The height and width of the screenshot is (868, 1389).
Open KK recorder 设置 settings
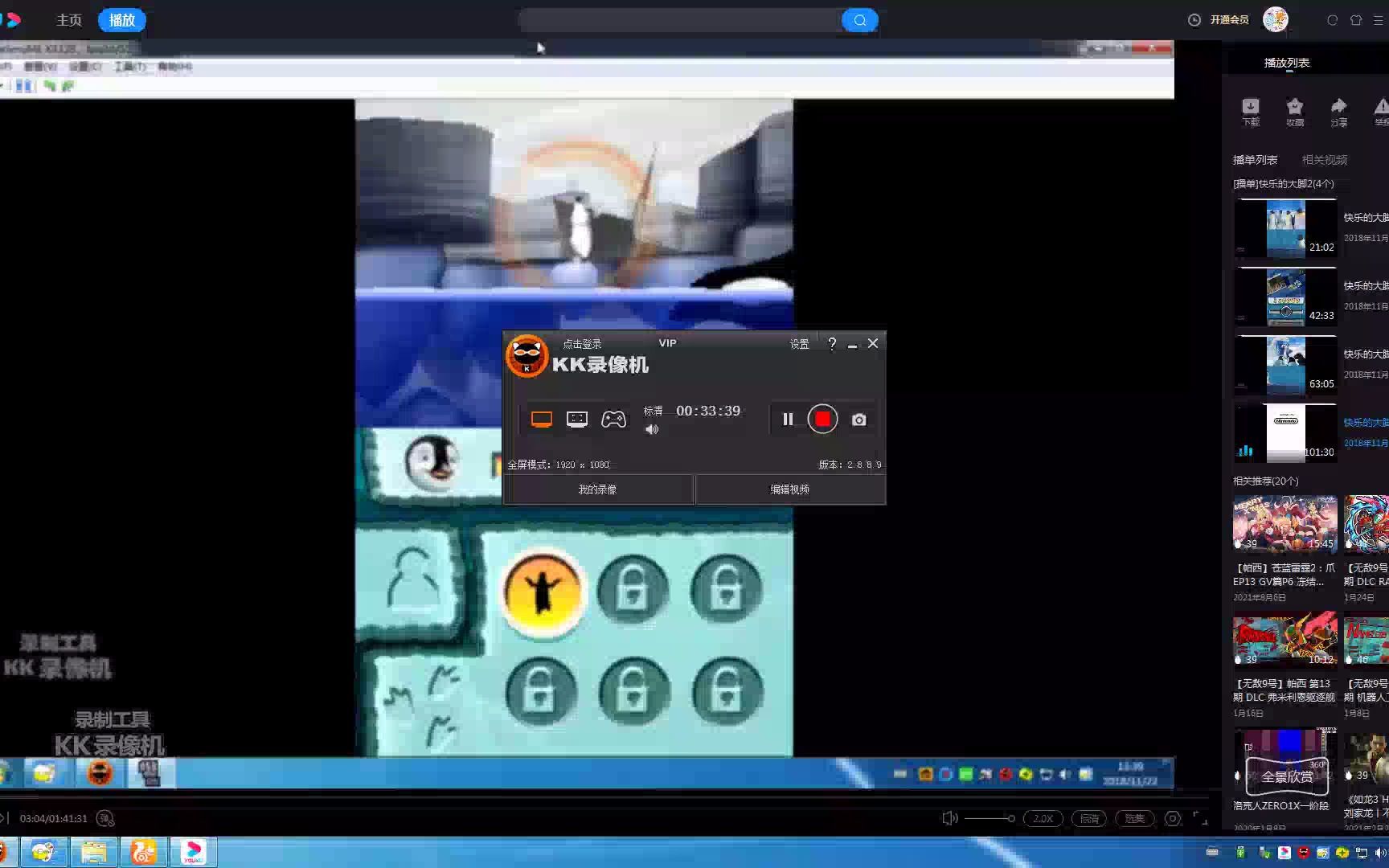(x=799, y=344)
